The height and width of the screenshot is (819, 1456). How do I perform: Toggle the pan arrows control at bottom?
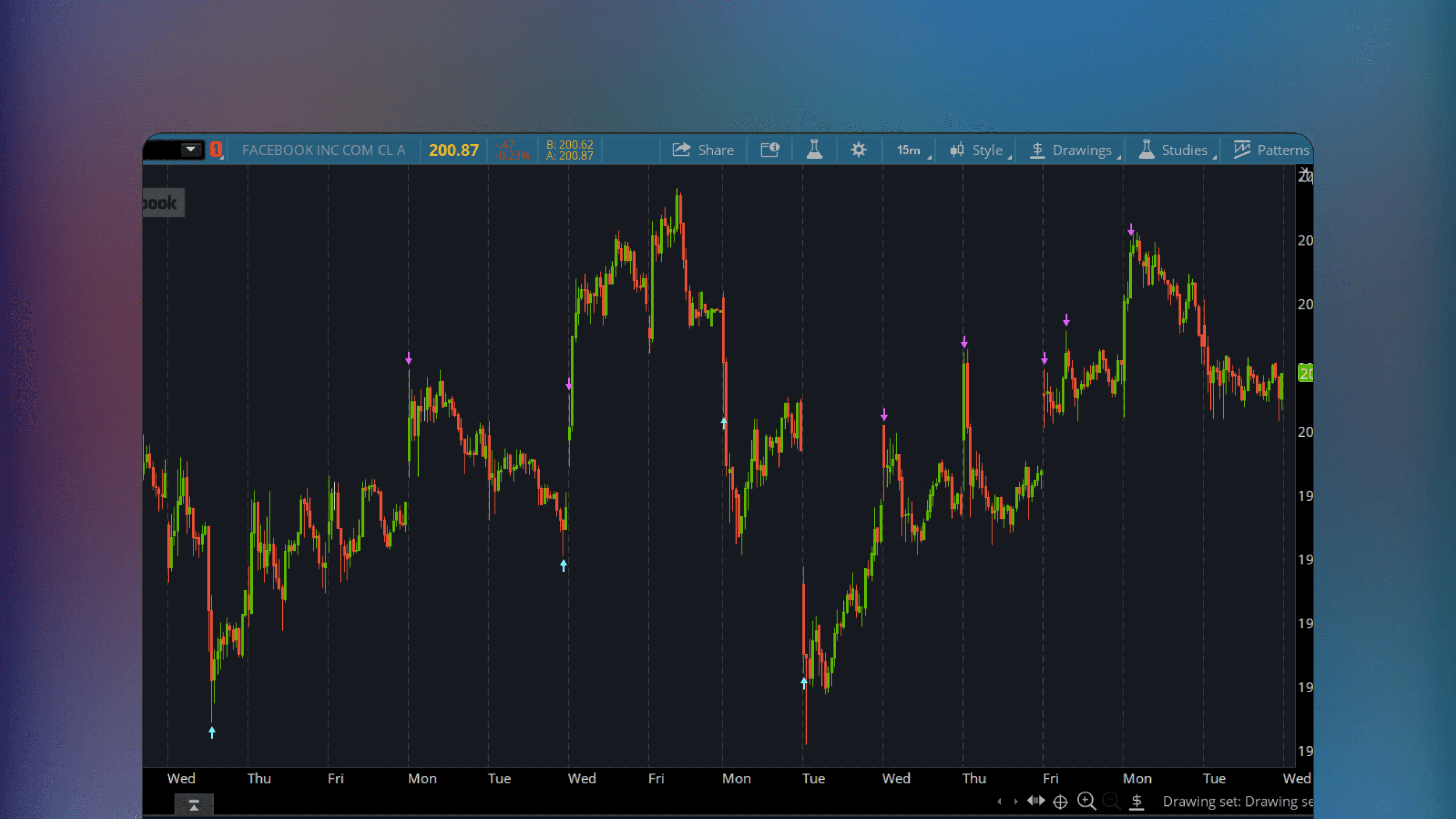click(x=1037, y=801)
